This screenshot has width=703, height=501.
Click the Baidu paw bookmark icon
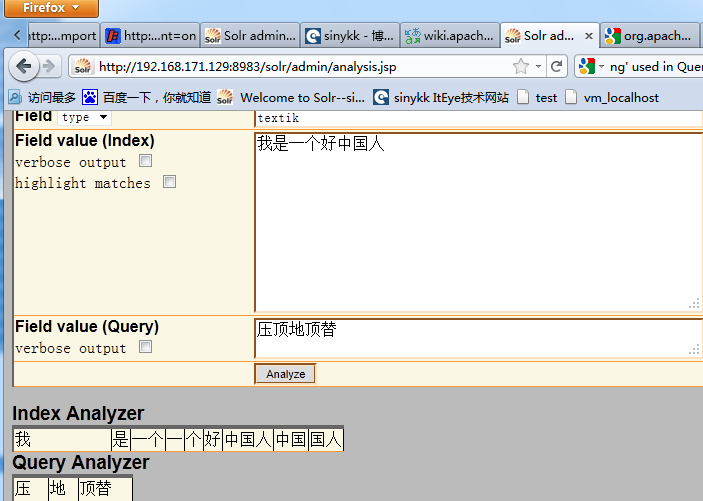(x=90, y=97)
